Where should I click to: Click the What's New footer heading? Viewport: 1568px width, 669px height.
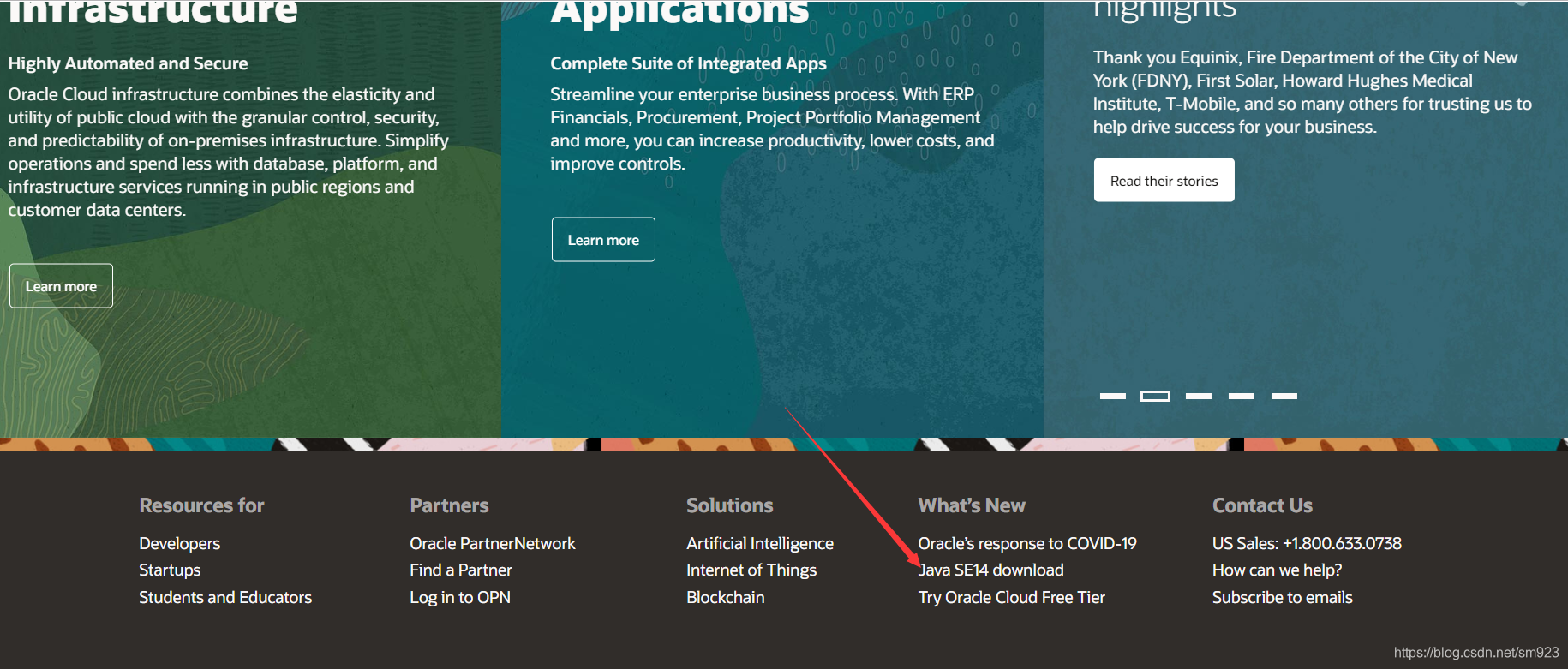(972, 505)
